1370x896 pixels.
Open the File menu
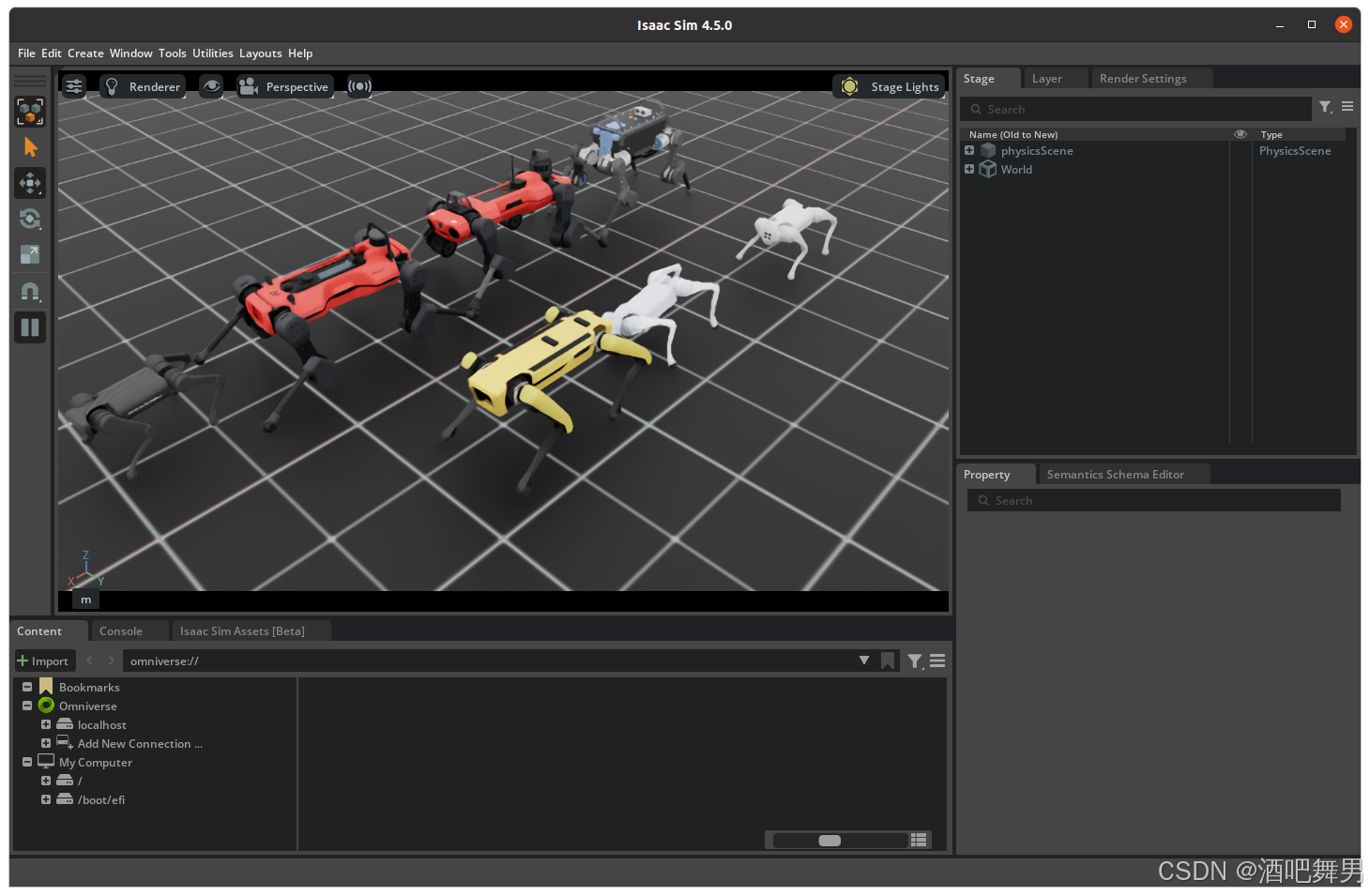pos(26,53)
